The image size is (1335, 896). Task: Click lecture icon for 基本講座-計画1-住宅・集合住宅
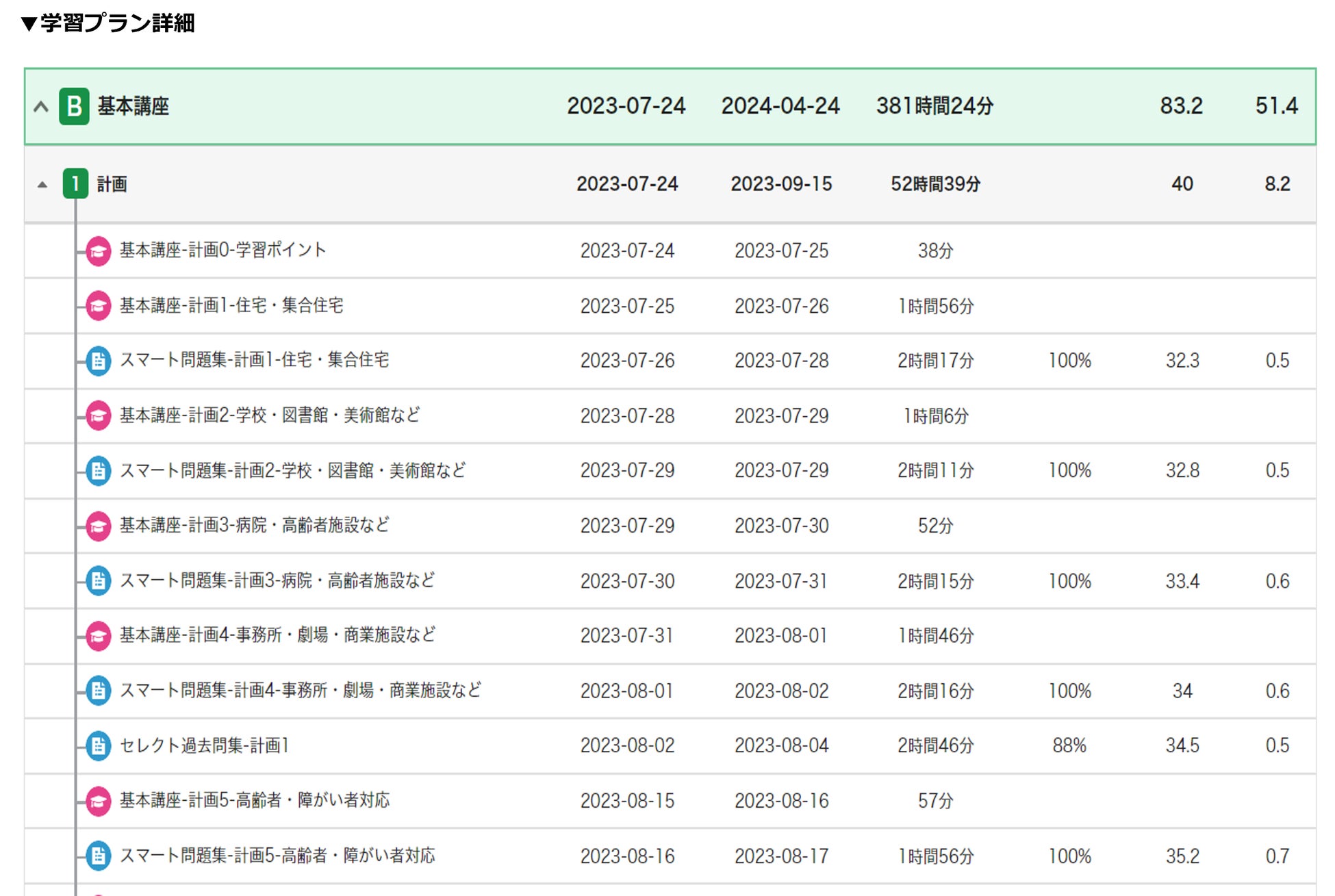(x=98, y=306)
